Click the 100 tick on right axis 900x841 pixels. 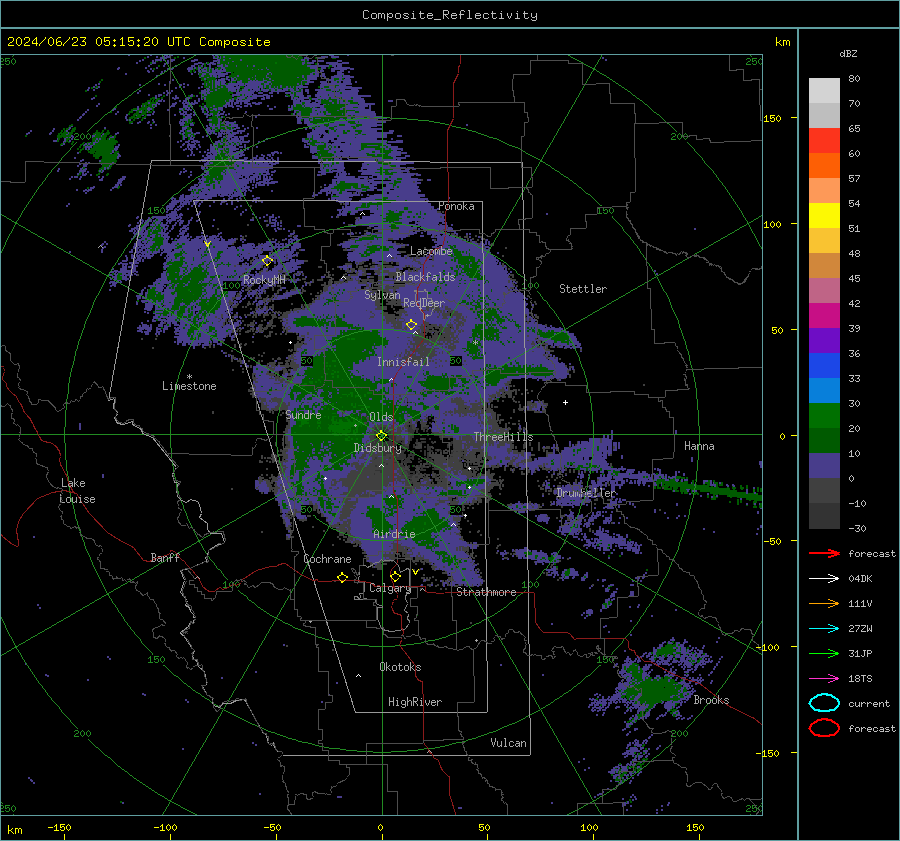click(x=773, y=224)
